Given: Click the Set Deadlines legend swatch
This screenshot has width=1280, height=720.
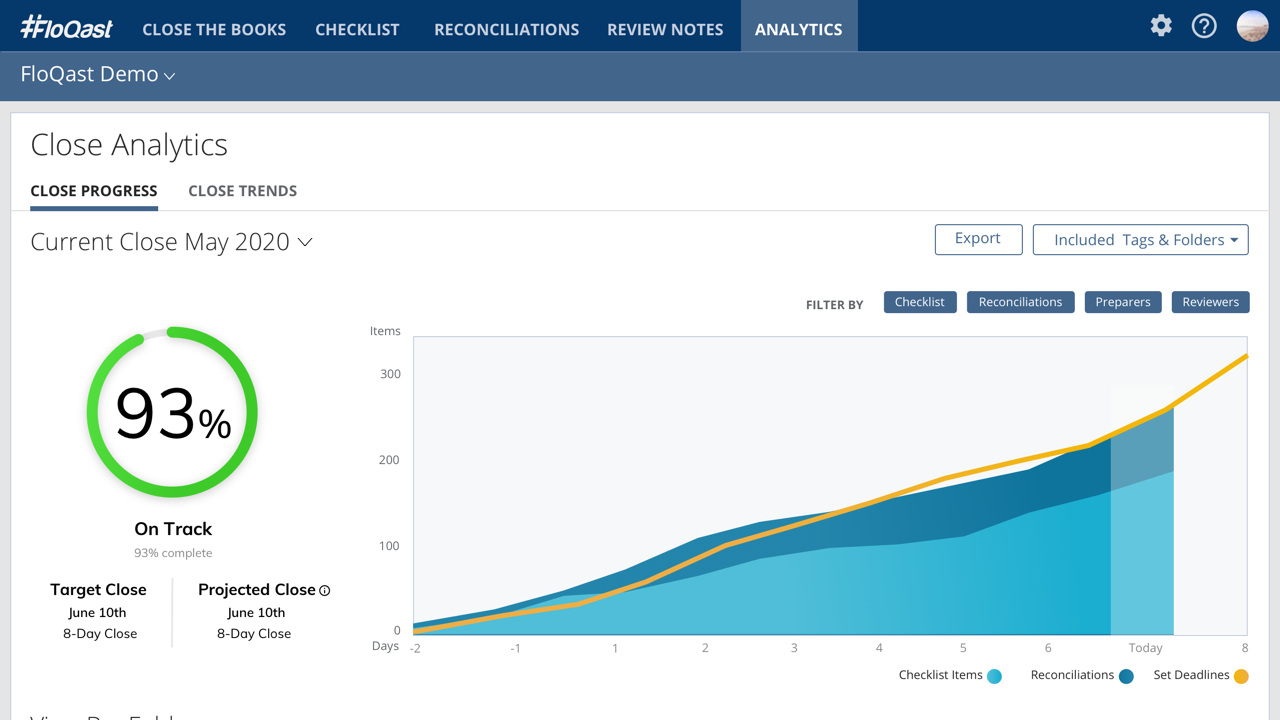Looking at the screenshot, I should (x=1241, y=677).
